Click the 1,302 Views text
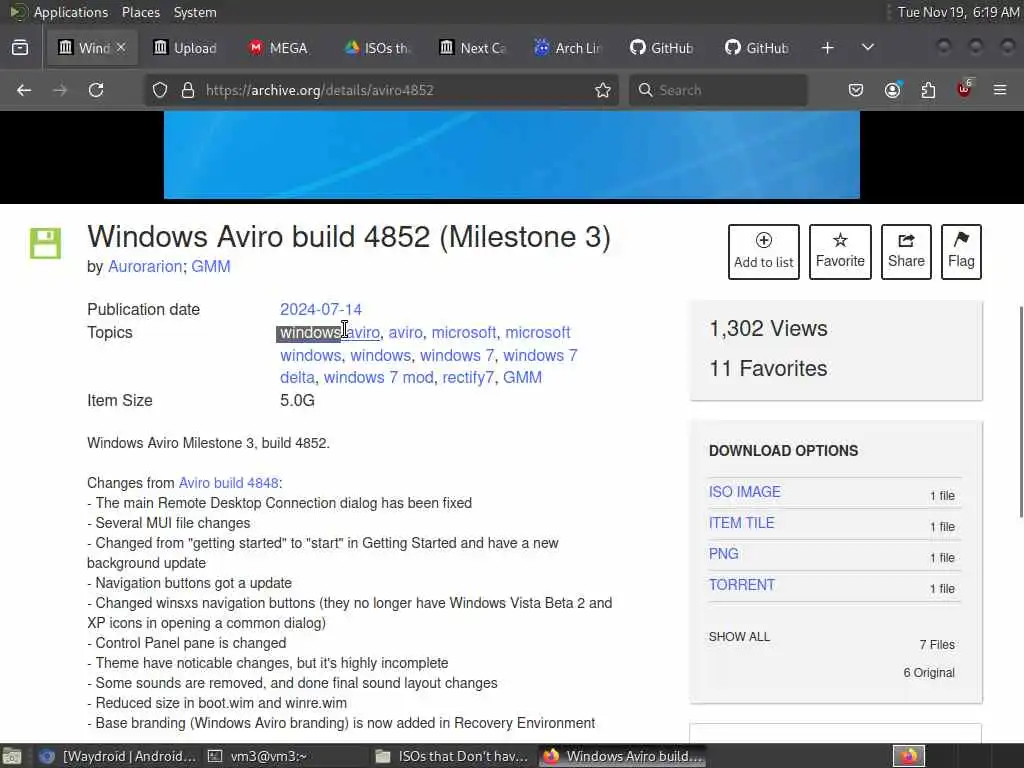Screen dimensions: 1024x768 [768, 328]
